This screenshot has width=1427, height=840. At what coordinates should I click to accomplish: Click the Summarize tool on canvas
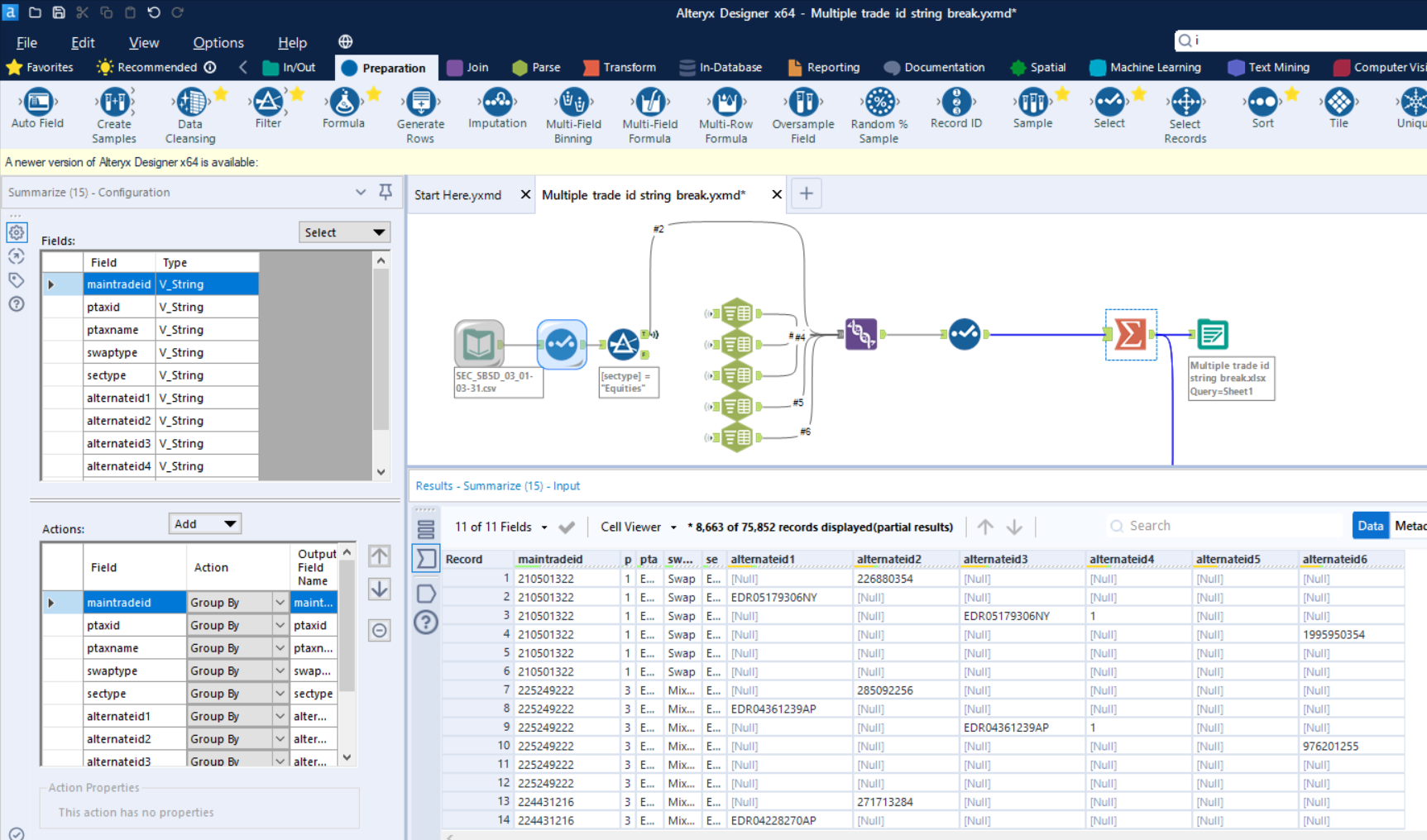click(1130, 335)
